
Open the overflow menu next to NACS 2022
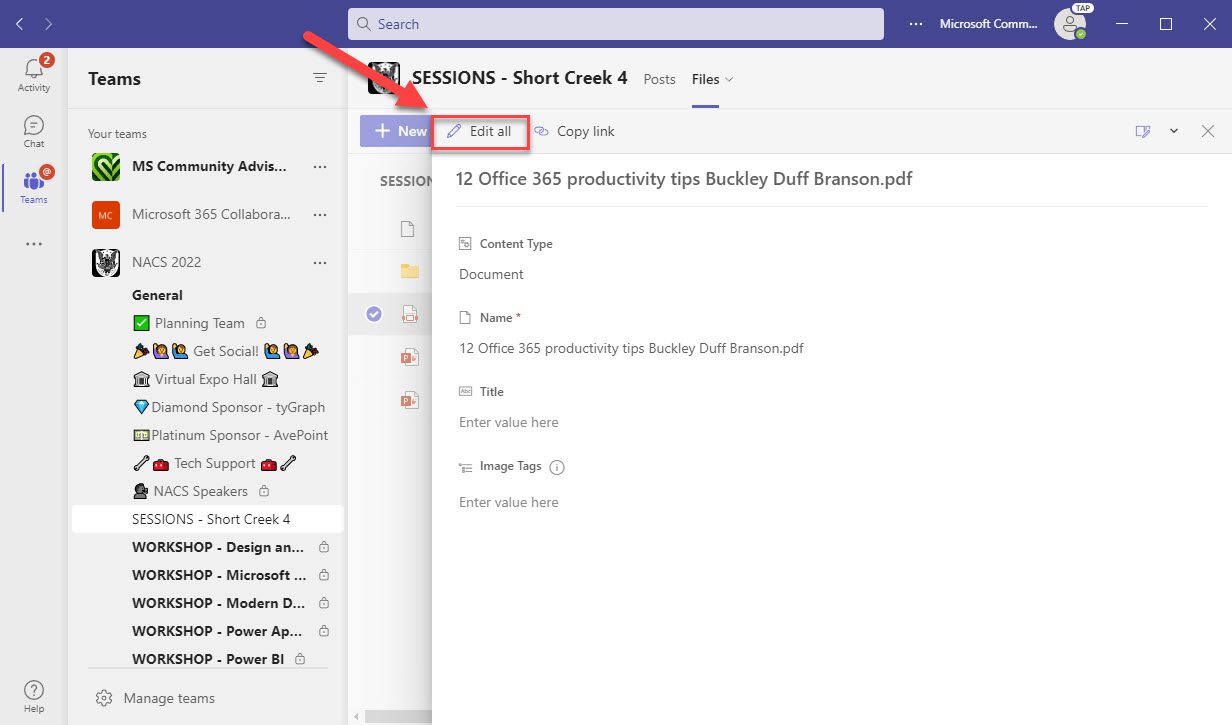[x=319, y=262]
